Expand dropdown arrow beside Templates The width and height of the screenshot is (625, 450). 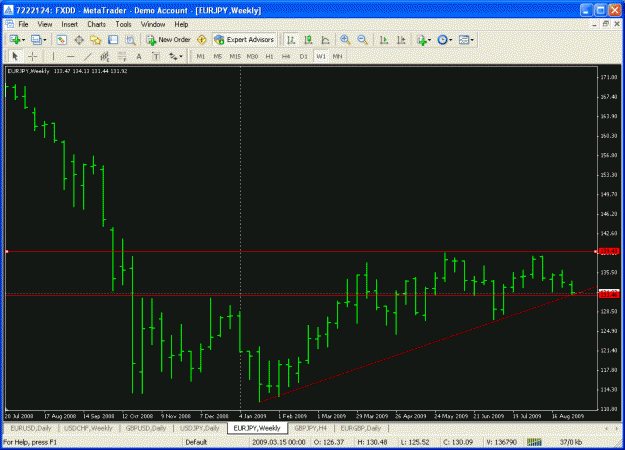(x=472, y=40)
